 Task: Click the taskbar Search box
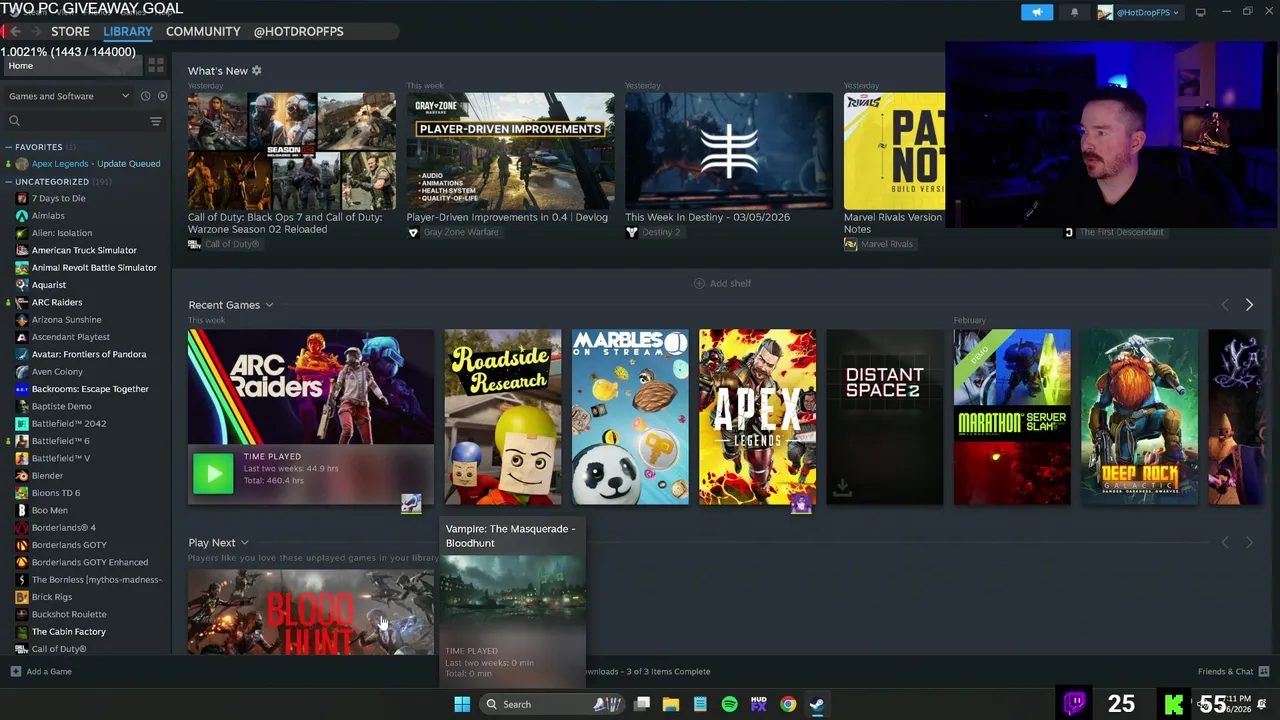click(550, 704)
